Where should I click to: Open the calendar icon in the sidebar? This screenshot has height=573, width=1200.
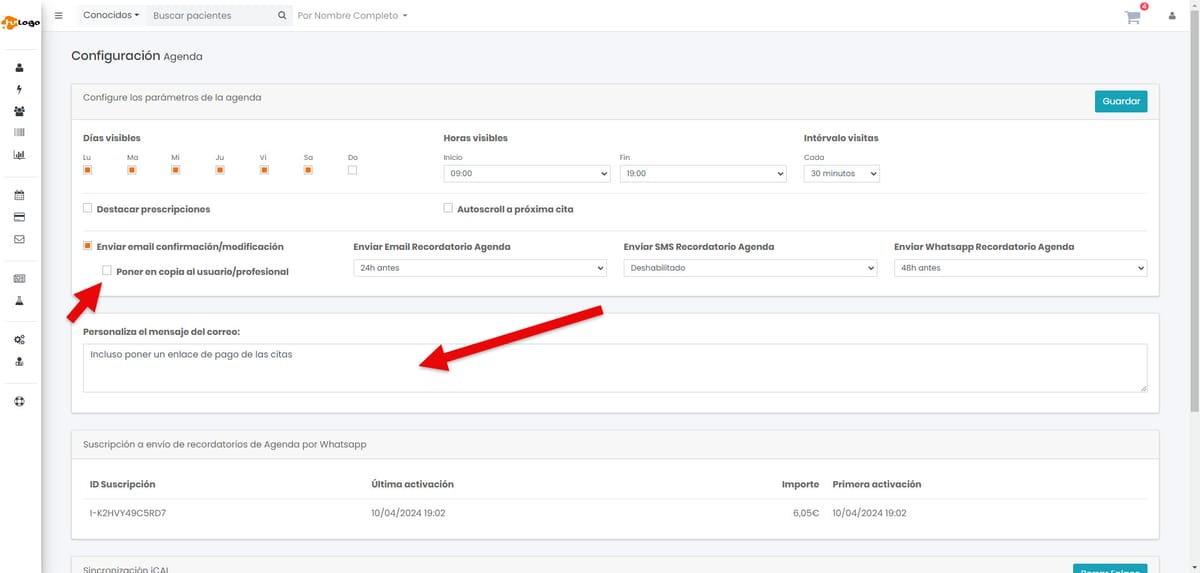[19, 195]
